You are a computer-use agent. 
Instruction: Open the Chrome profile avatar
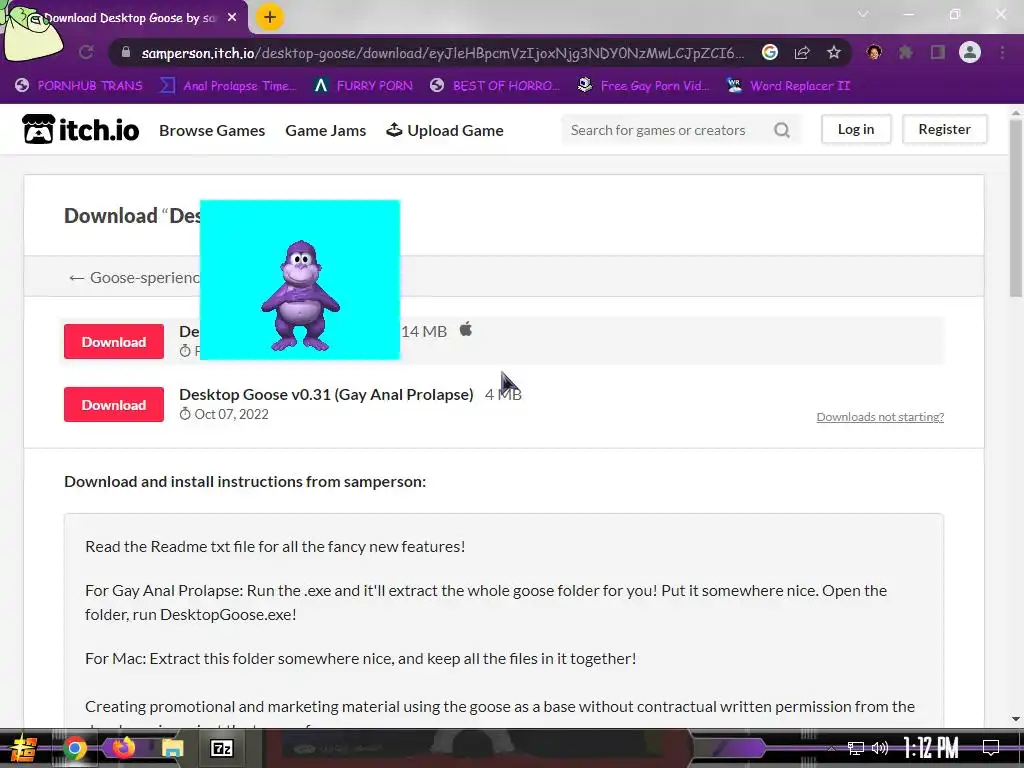(x=970, y=52)
